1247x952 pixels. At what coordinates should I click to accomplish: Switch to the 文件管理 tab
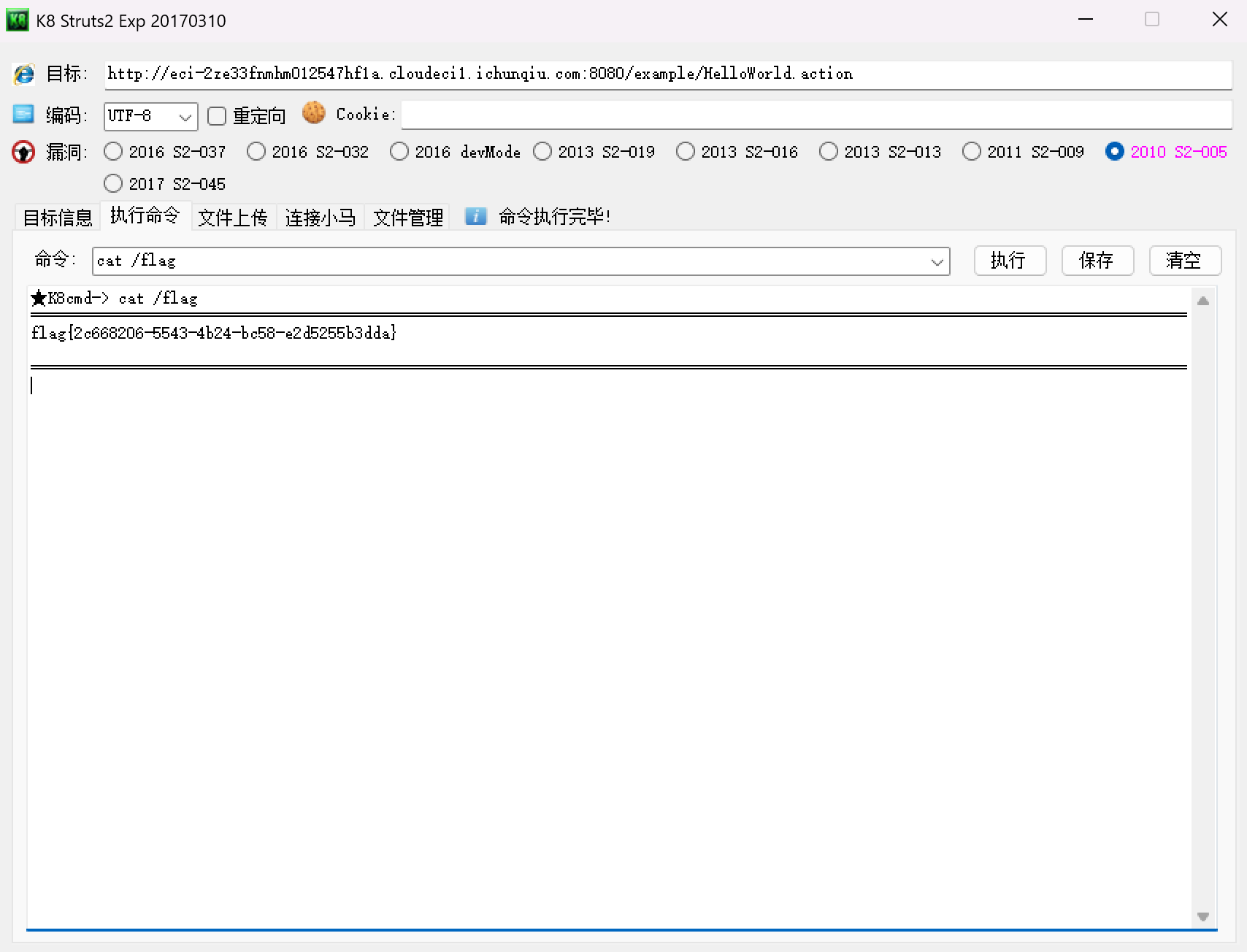click(408, 217)
